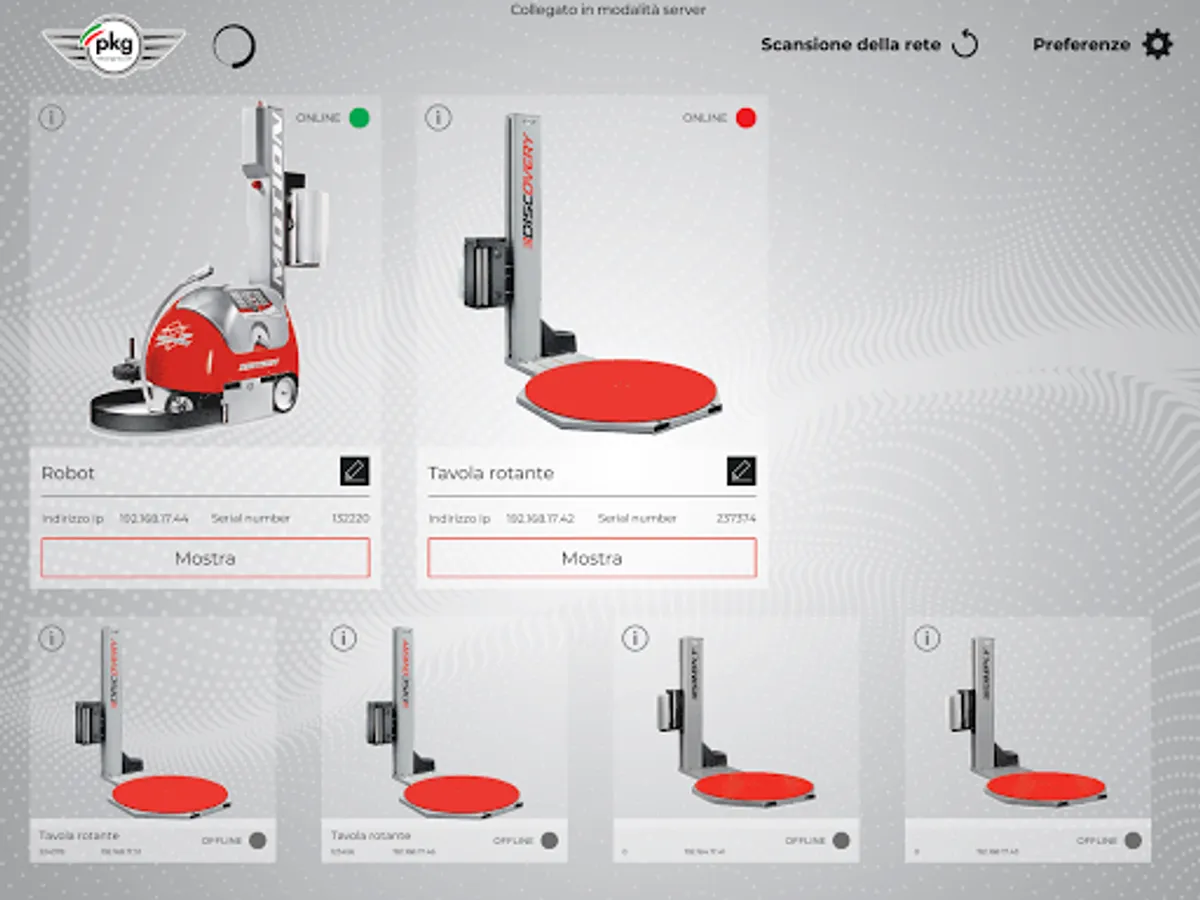Screen dimensions: 1200x900
Task: Click the circular loading spinner icon
Action: click(x=234, y=46)
